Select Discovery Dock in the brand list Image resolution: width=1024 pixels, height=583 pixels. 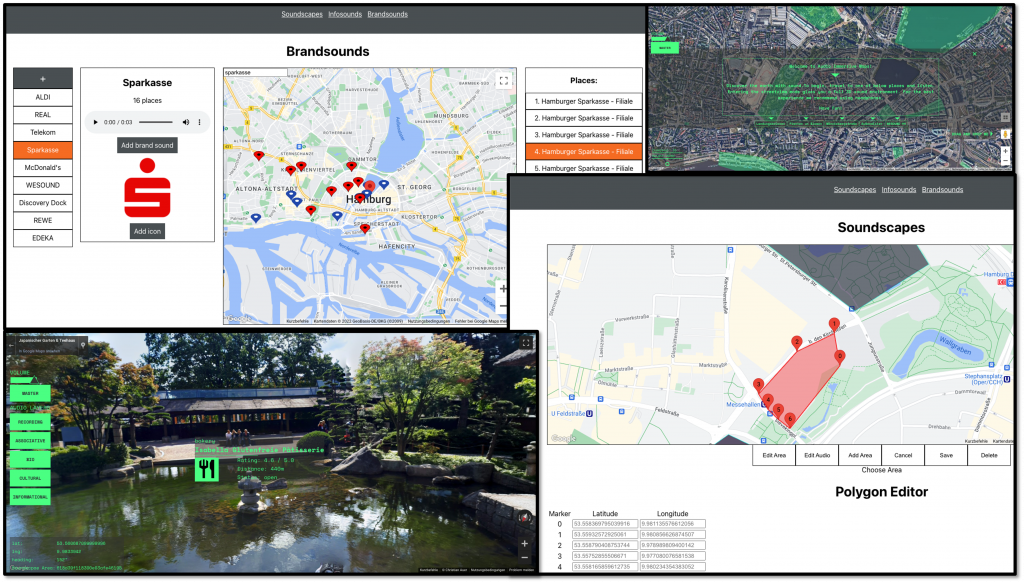pyautogui.click(x=43, y=203)
